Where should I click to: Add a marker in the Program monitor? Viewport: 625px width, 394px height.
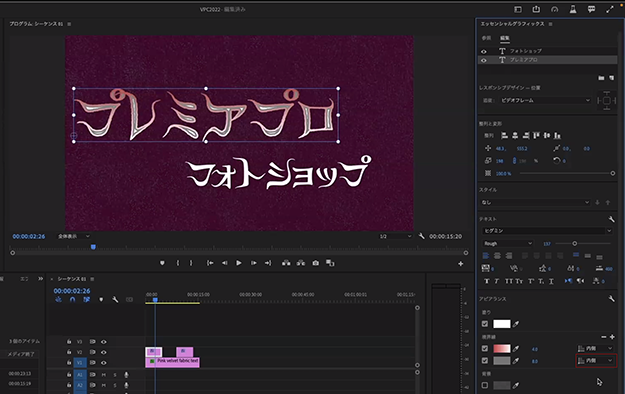pyautogui.click(x=162, y=263)
